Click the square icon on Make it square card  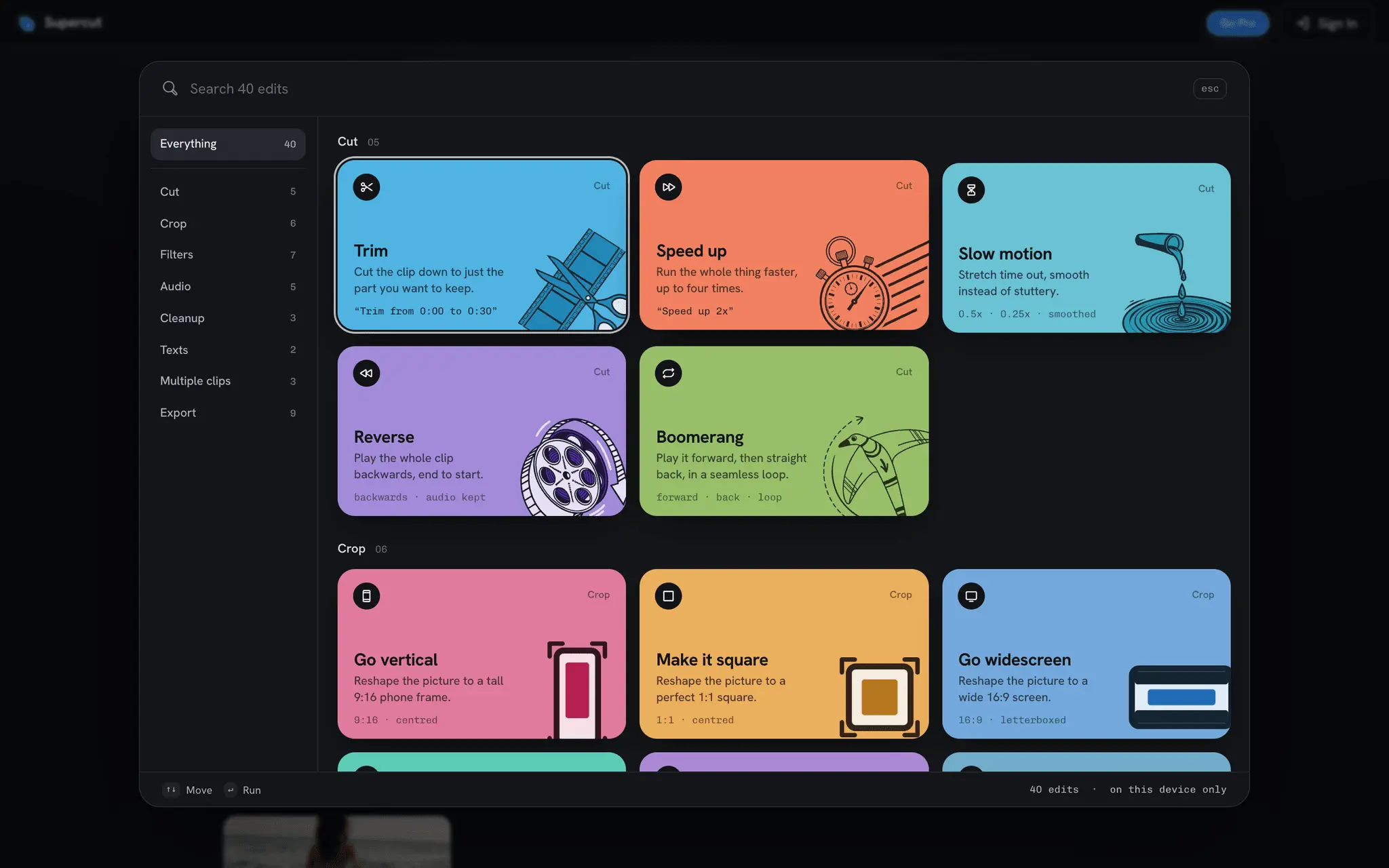[668, 596]
